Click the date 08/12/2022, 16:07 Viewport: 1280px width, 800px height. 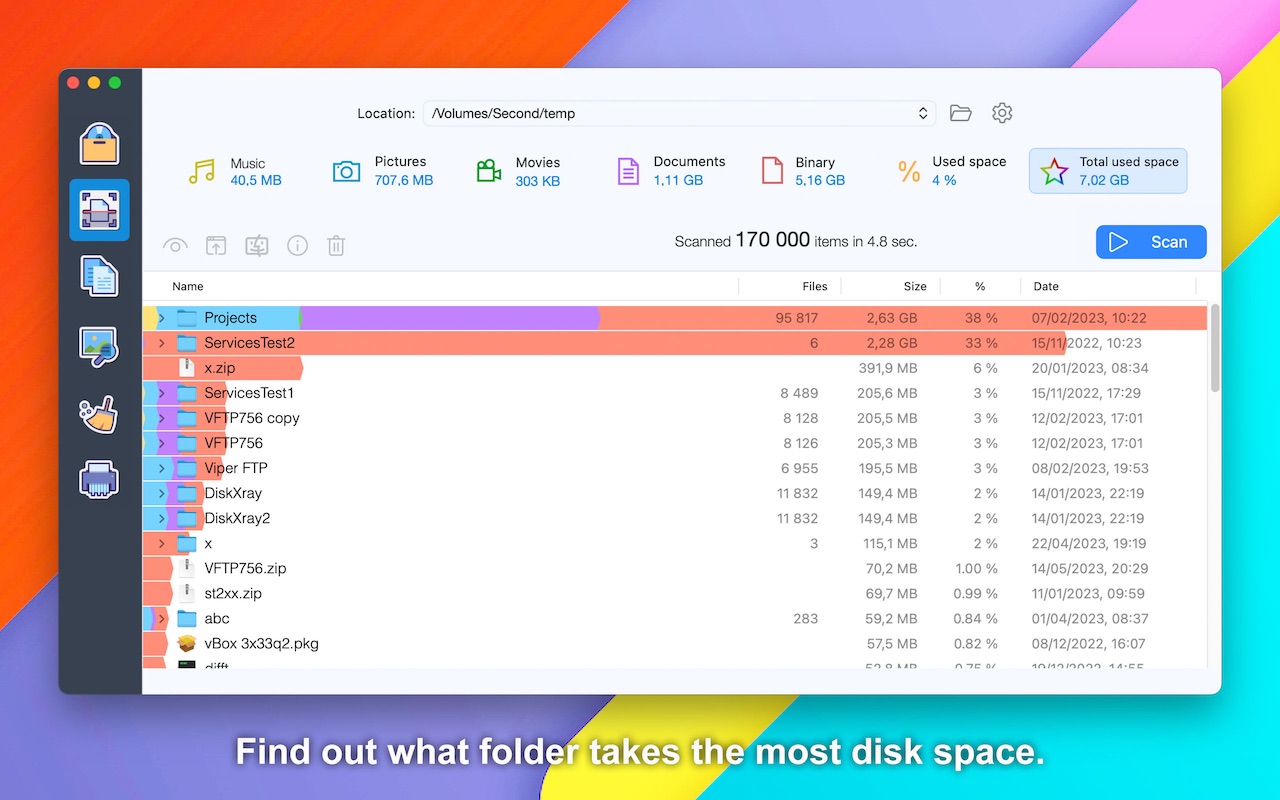point(1089,643)
